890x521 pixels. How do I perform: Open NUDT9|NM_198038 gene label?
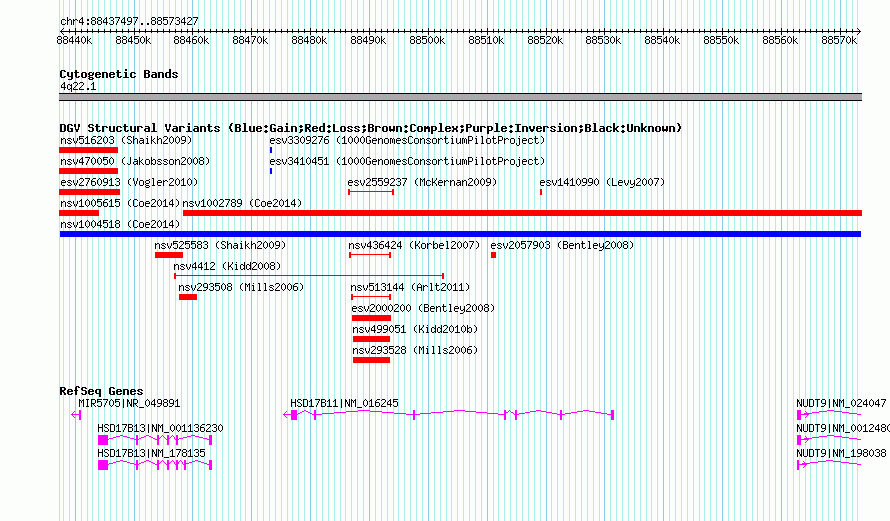click(x=841, y=453)
